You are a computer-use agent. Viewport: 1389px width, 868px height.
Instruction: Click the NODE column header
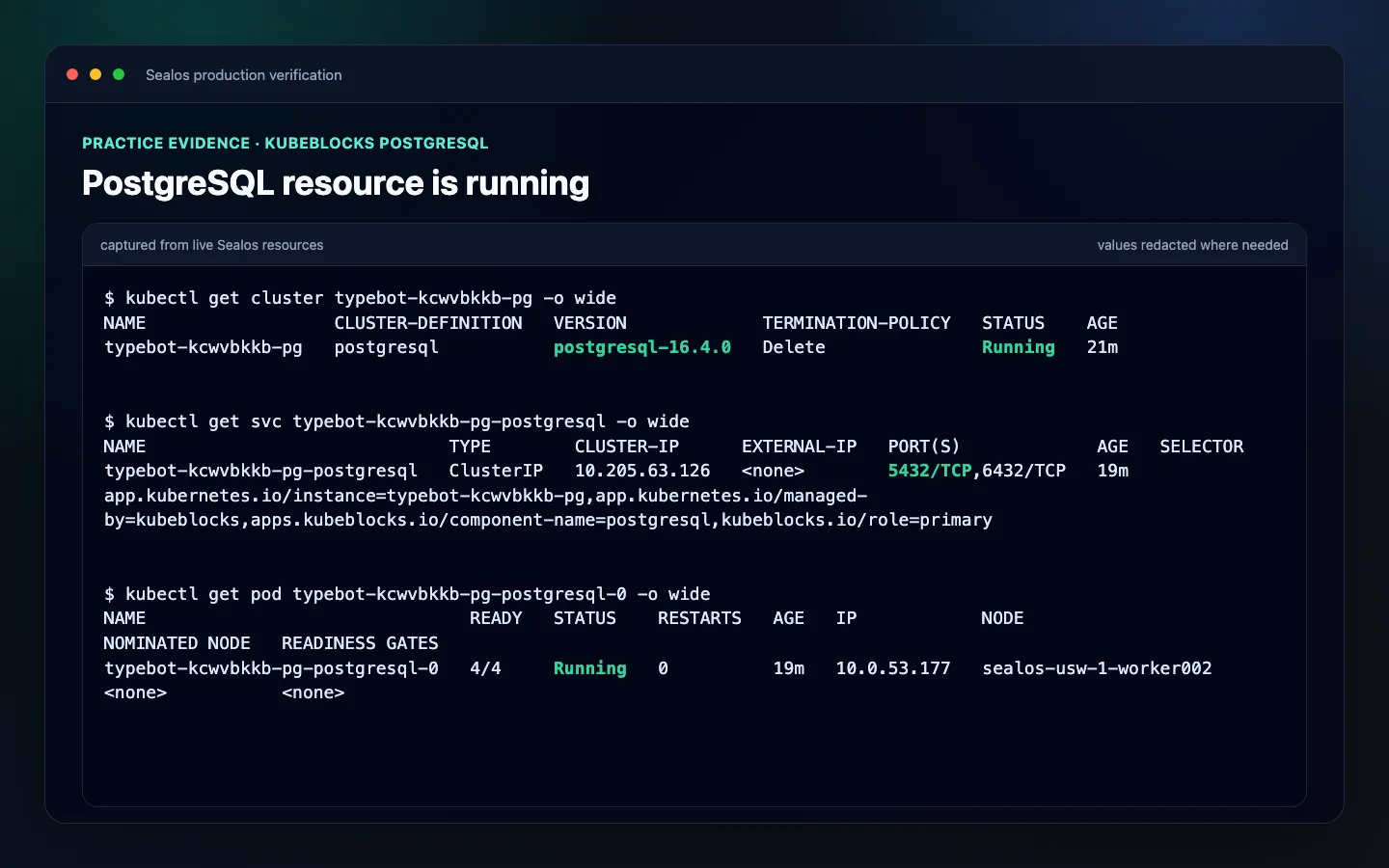1002,618
